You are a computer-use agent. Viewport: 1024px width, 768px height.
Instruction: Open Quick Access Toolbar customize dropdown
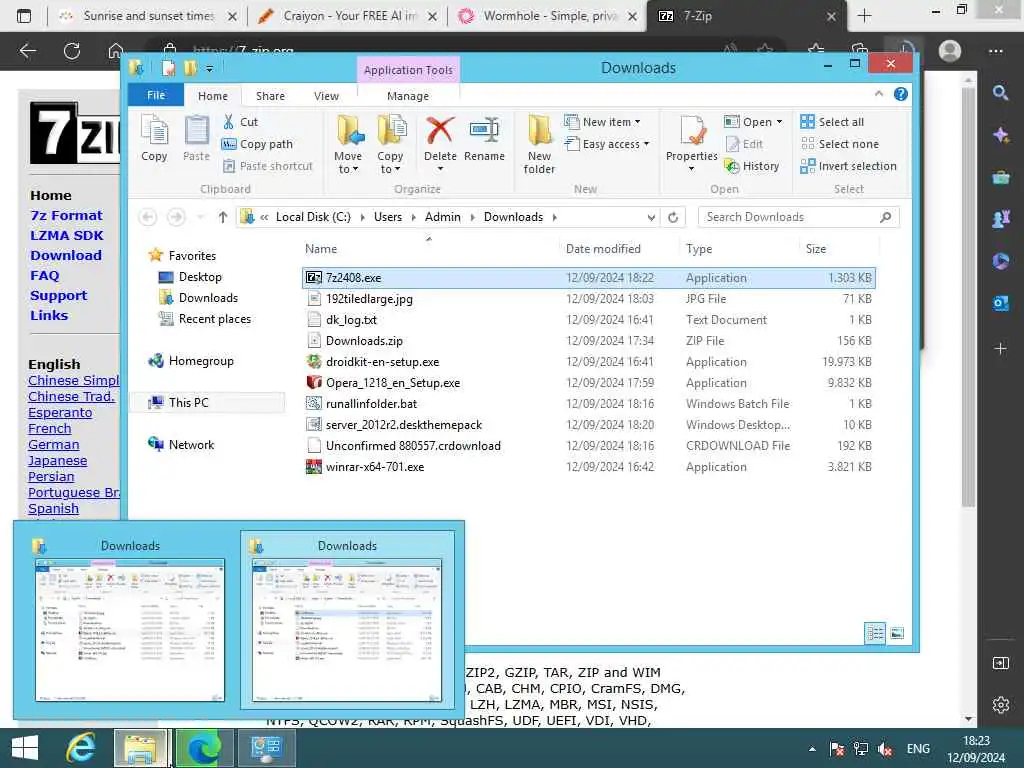point(209,69)
